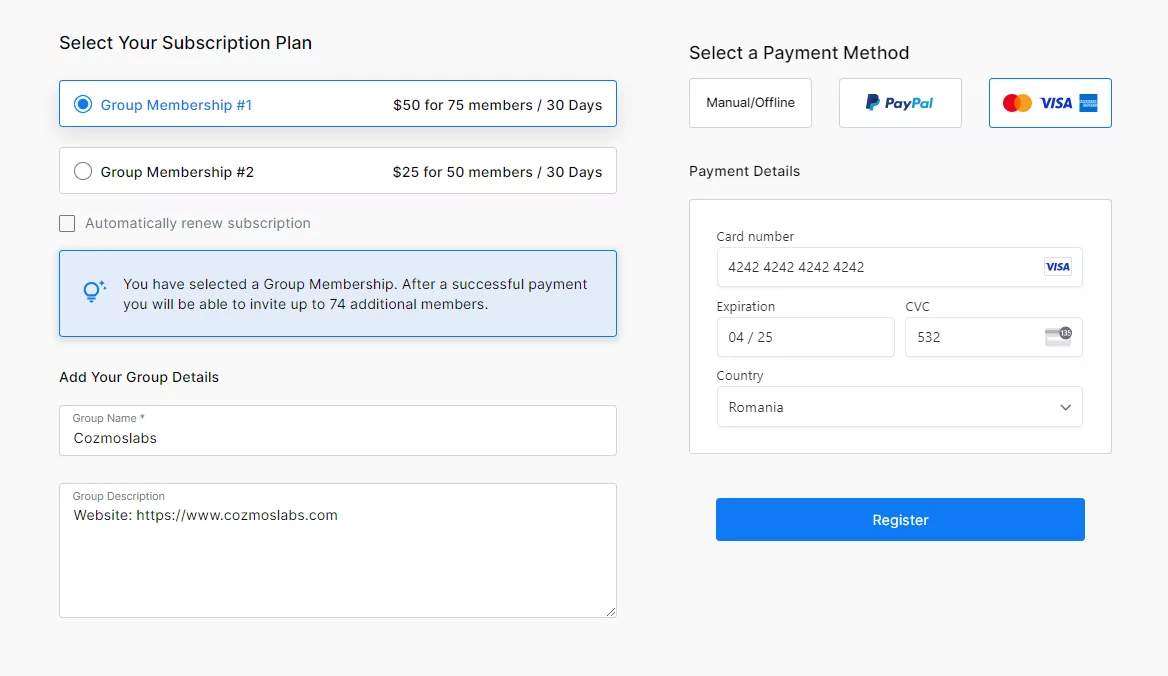The image size is (1168, 676).
Task: Select Group Membership #2 radio button
Action: click(83, 171)
